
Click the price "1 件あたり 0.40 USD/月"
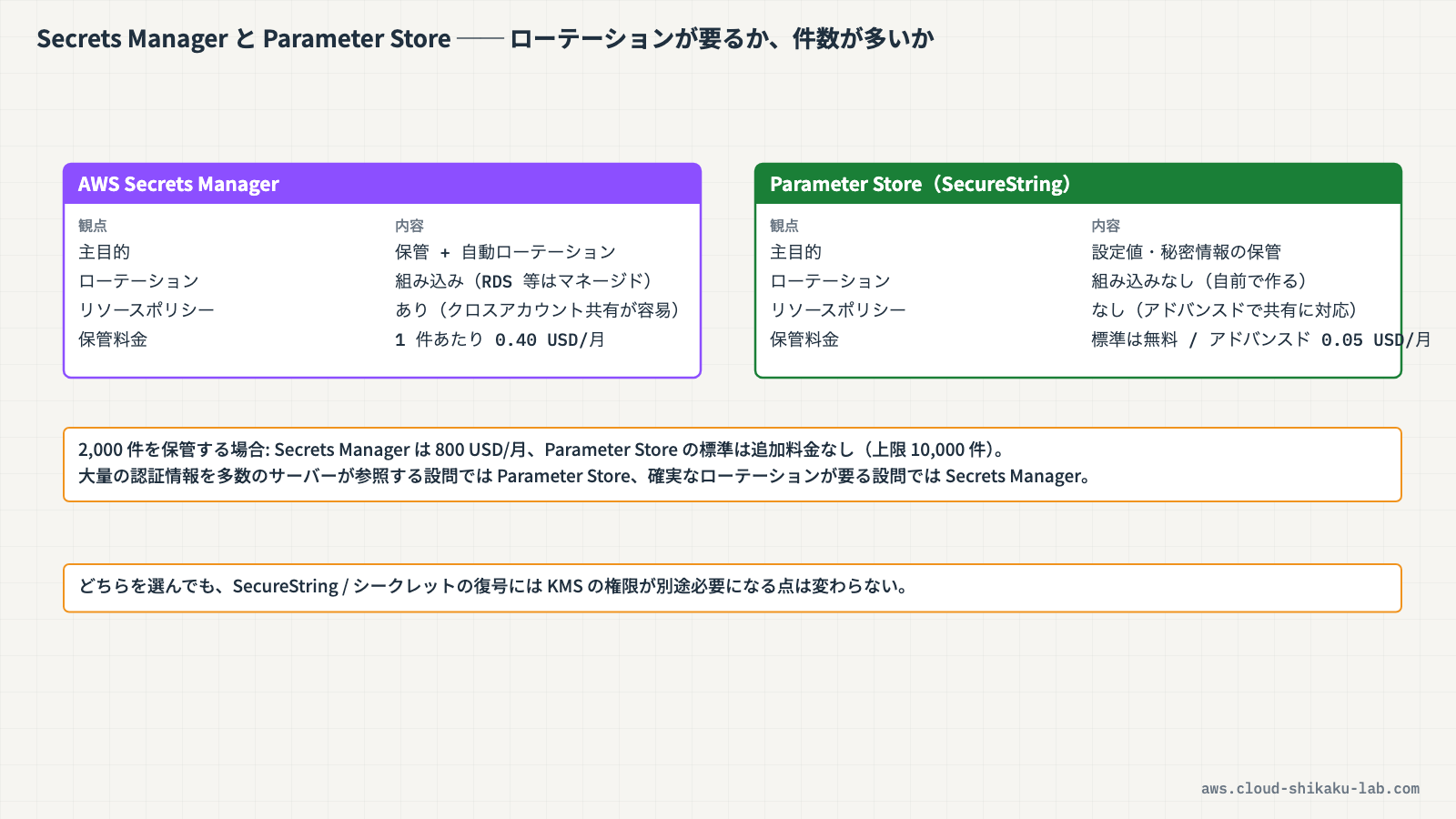tap(500, 339)
